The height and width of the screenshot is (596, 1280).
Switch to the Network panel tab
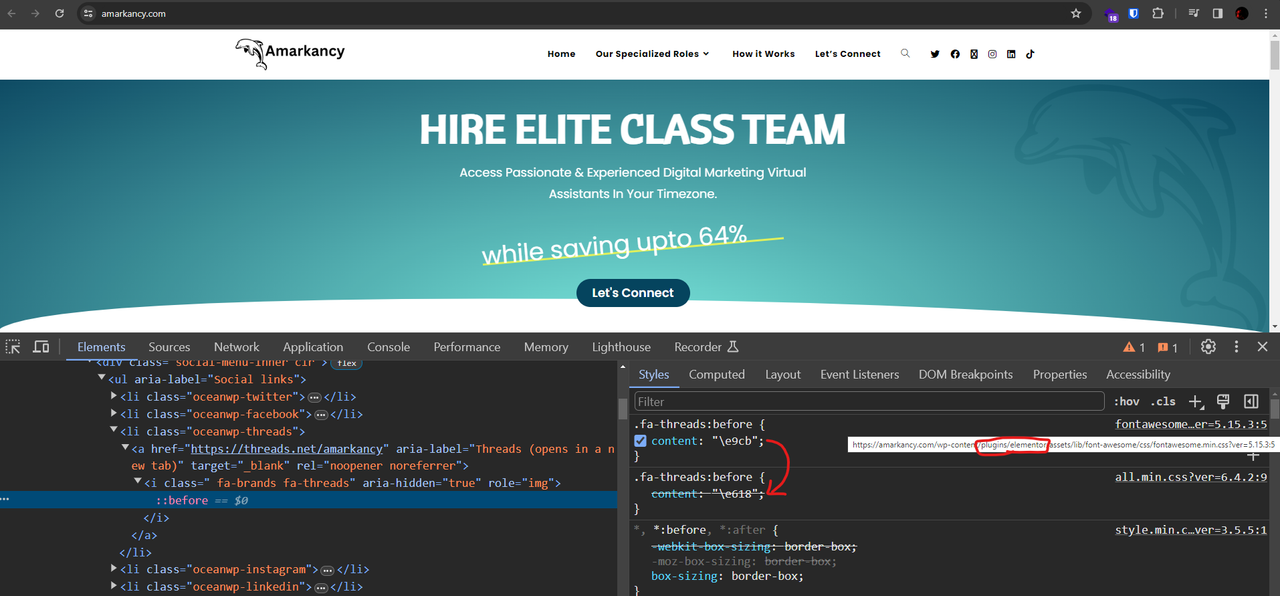[236, 347]
